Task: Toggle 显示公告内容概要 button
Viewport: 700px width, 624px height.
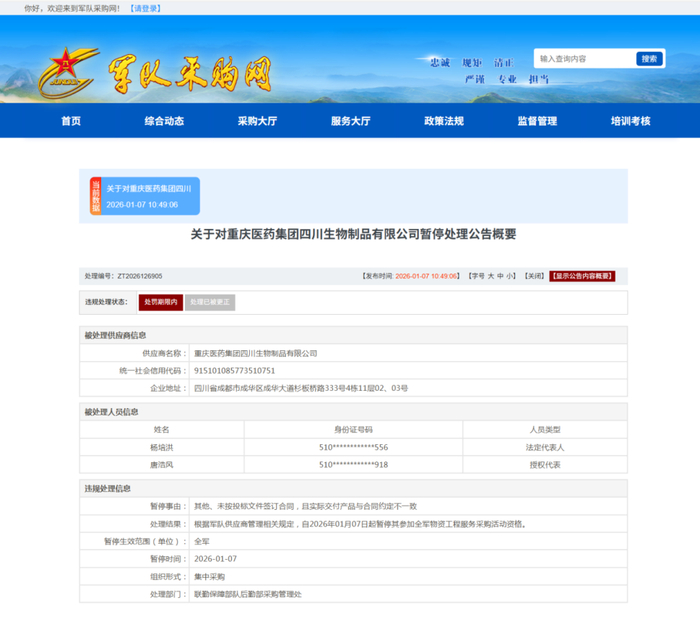Action: pyautogui.click(x=582, y=276)
